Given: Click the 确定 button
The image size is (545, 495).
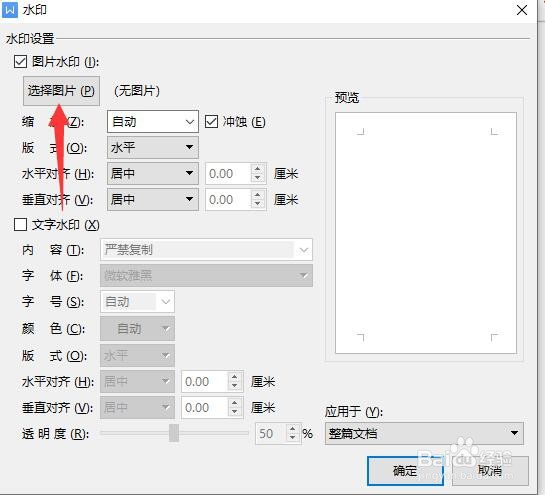Looking at the screenshot, I should coord(405,471).
